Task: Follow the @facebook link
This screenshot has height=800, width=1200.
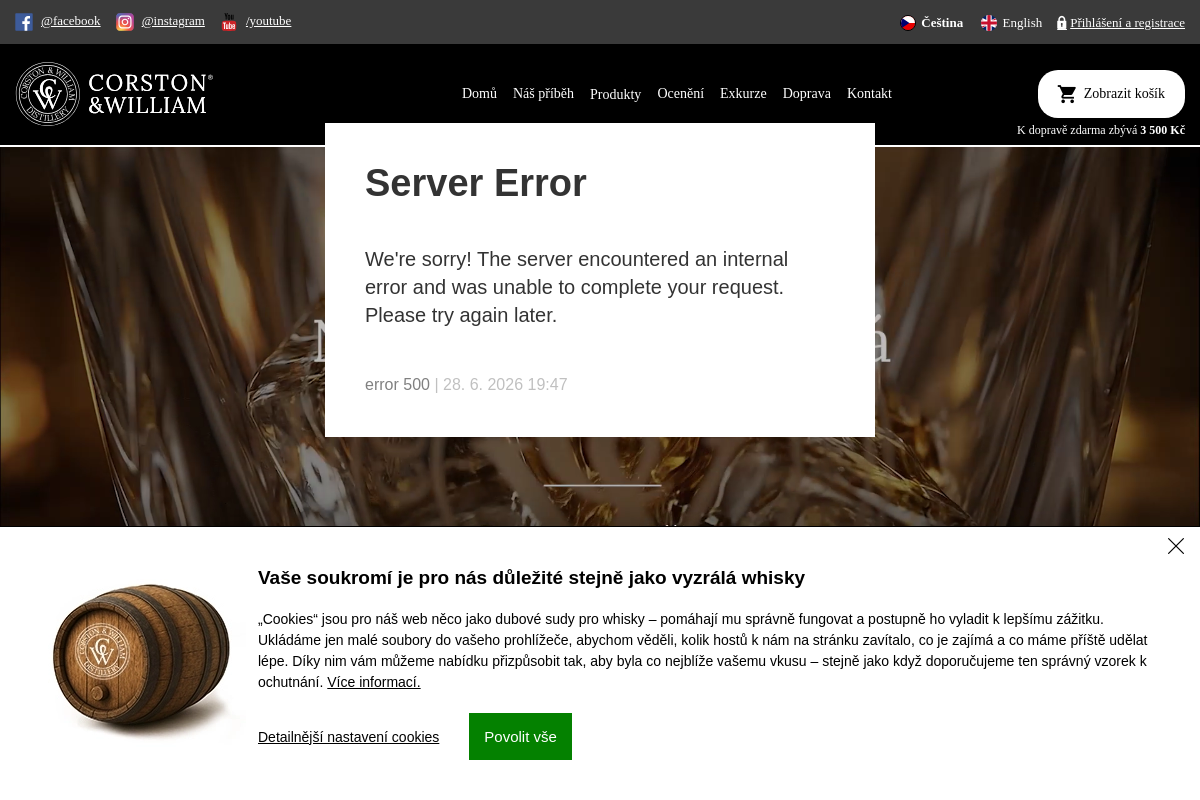Action: [70, 21]
